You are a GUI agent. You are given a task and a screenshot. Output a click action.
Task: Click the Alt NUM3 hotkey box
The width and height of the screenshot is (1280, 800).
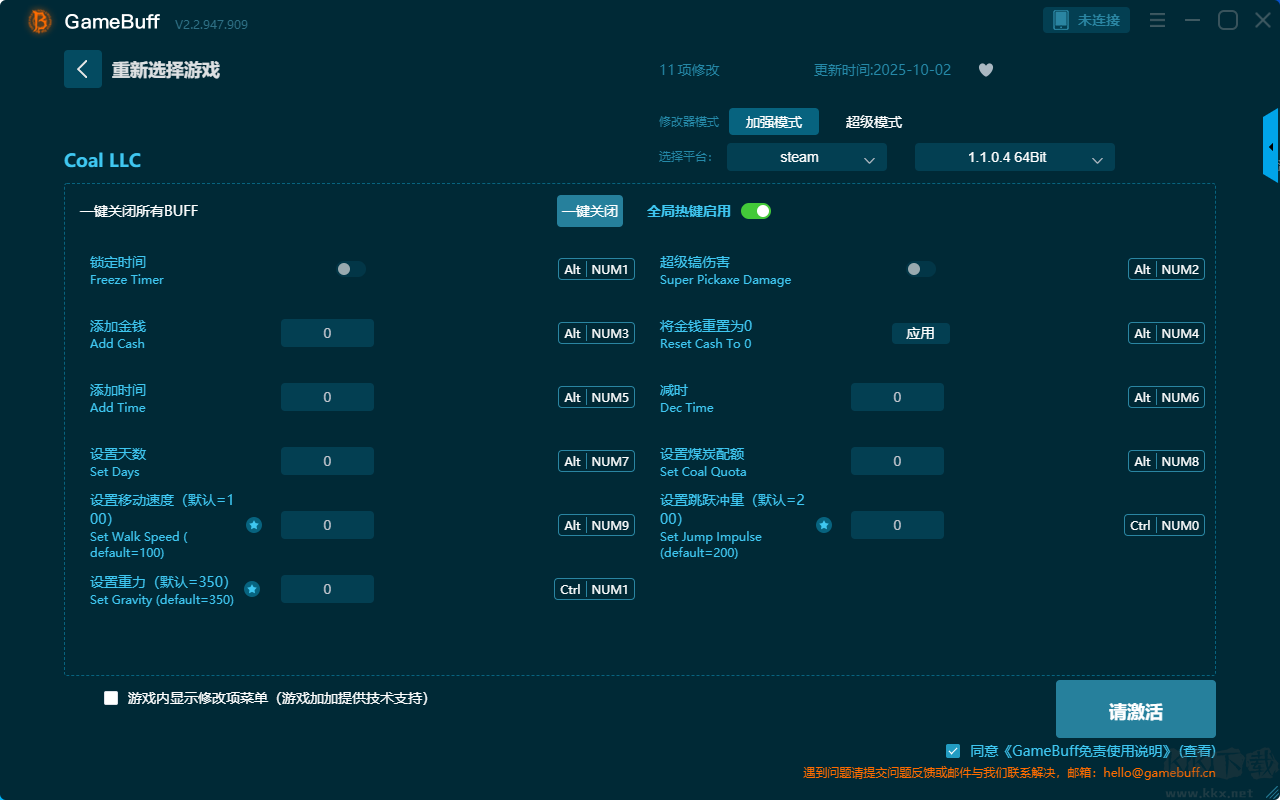596,333
